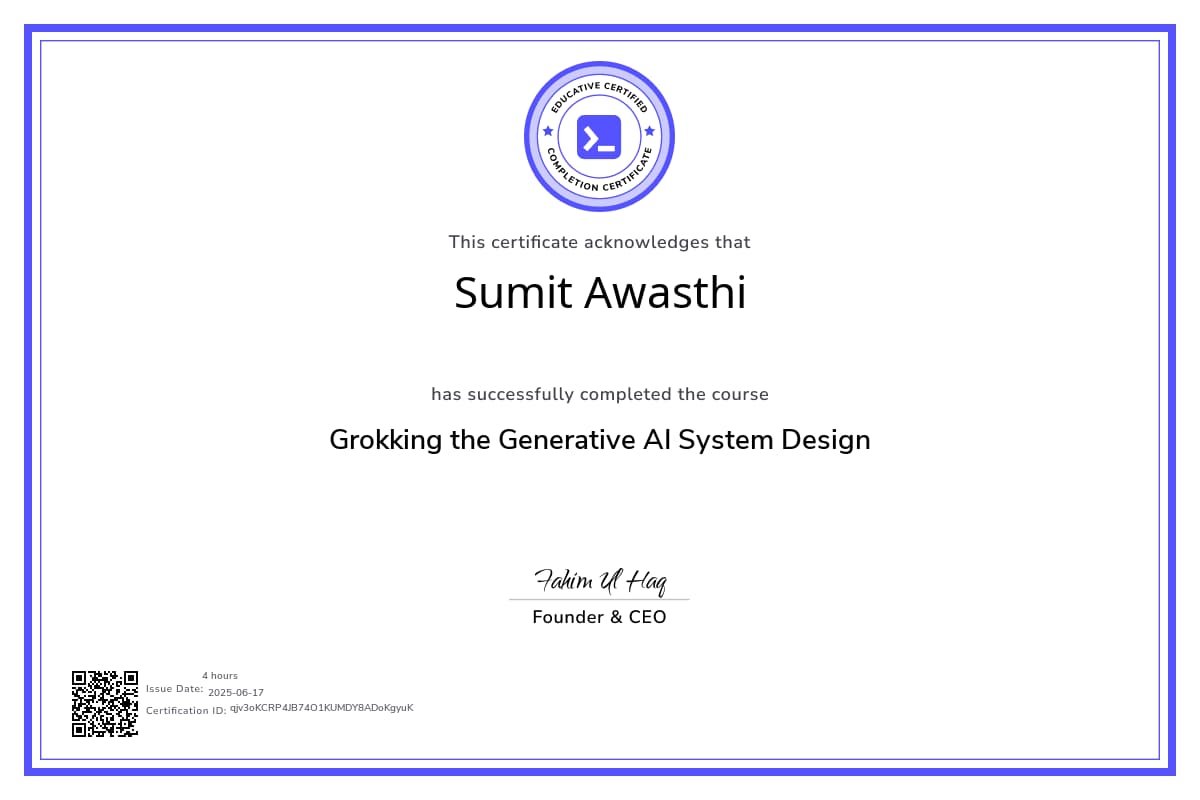Viewport: 1200px width, 800px height.
Task: Select the course title "Grokking the Generative AI System Design"
Action: click(x=600, y=440)
